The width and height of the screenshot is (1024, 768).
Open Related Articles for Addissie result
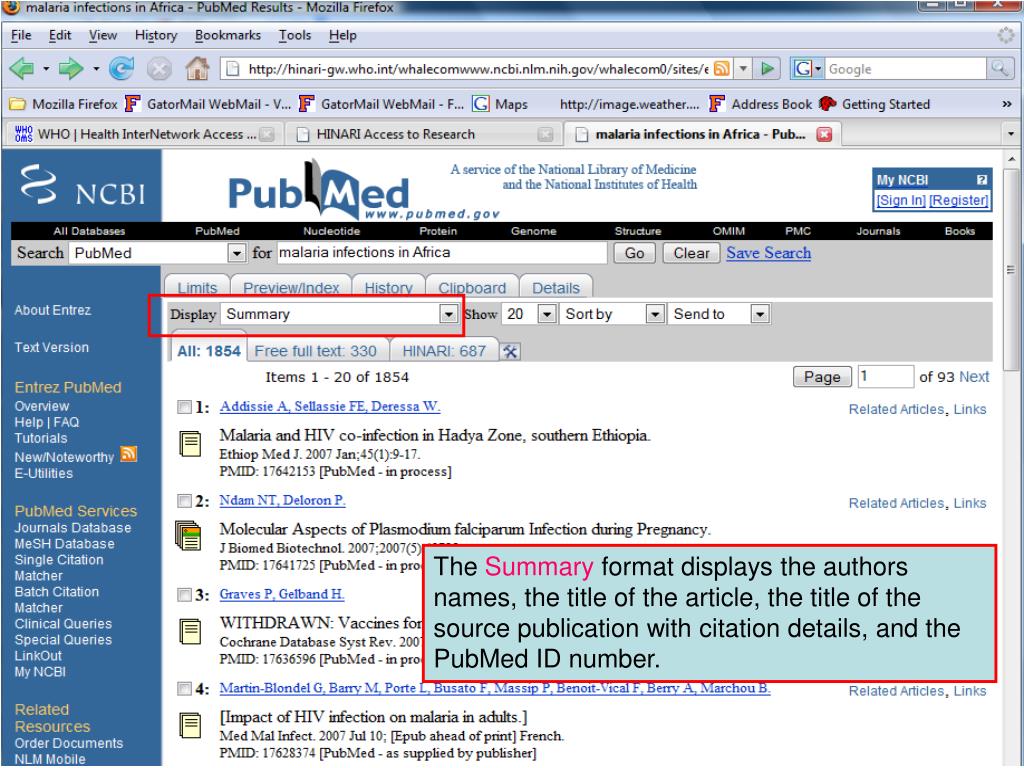pos(896,409)
